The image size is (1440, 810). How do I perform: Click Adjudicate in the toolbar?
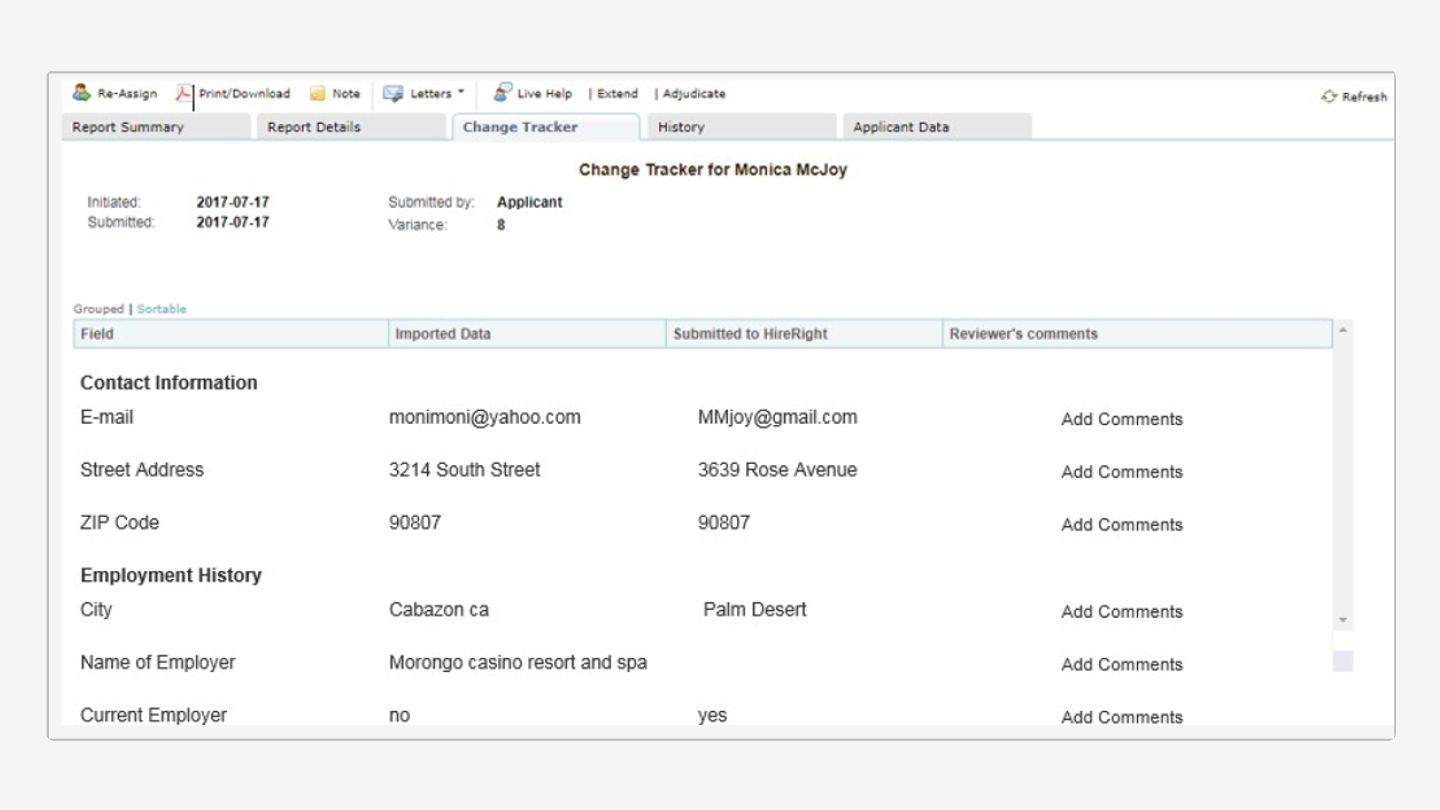(694, 94)
